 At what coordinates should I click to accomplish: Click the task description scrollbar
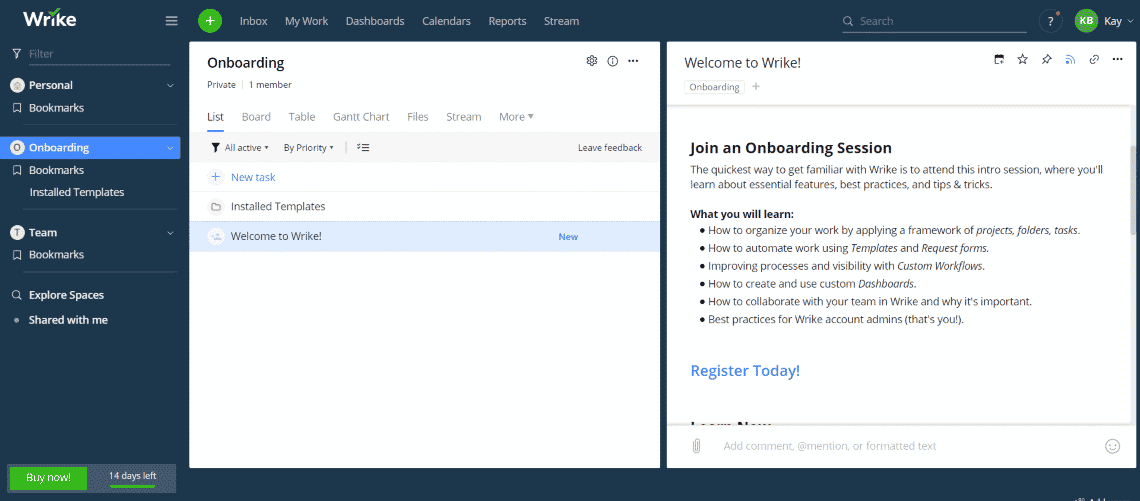tap(1132, 189)
